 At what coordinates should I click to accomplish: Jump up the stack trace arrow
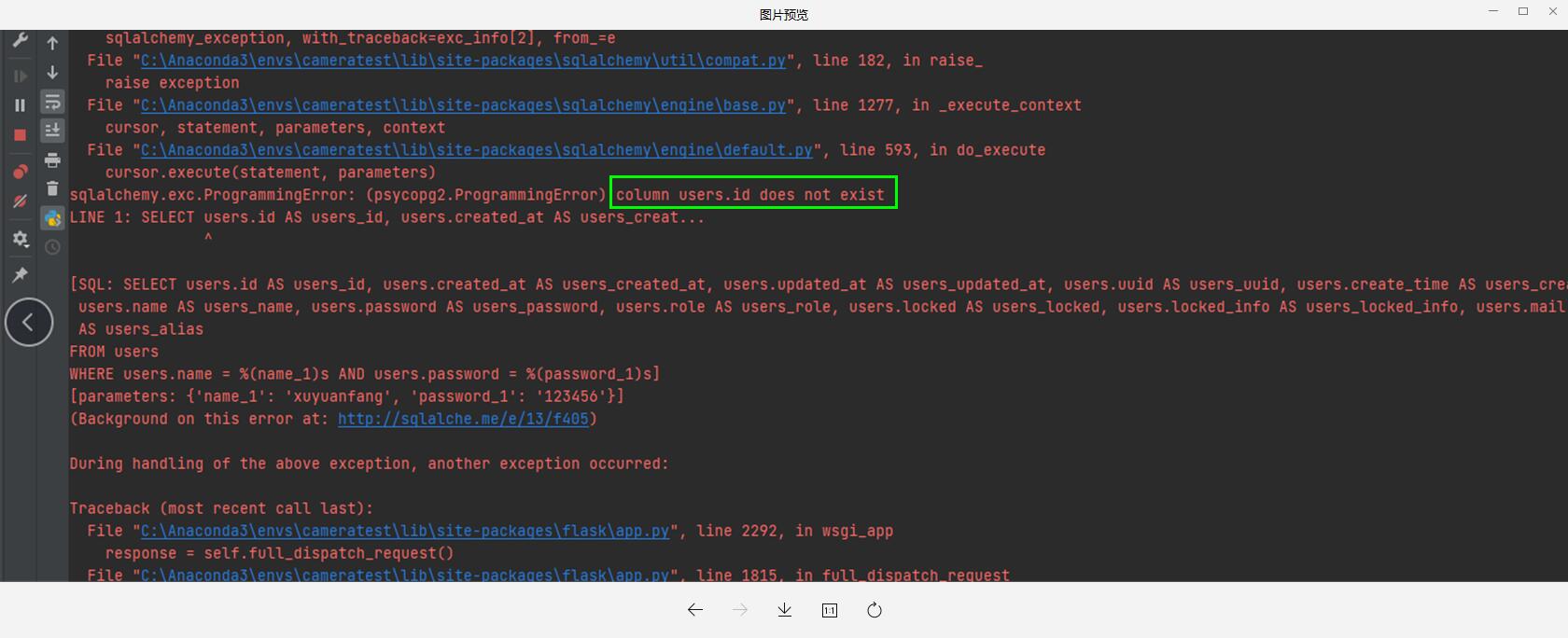coord(52,43)
